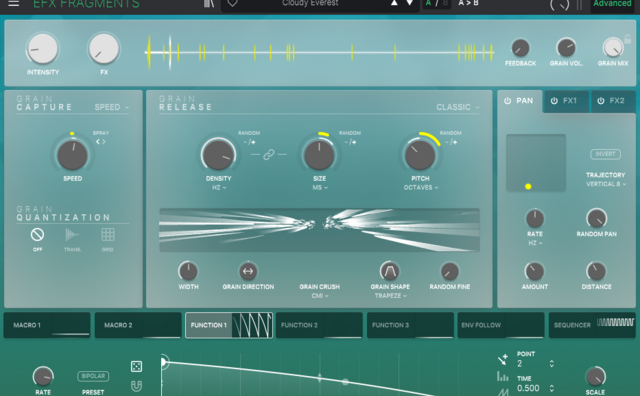Toggle the PAN power button
This screenshot has width=640, height=396.
[x=507, y=101]
